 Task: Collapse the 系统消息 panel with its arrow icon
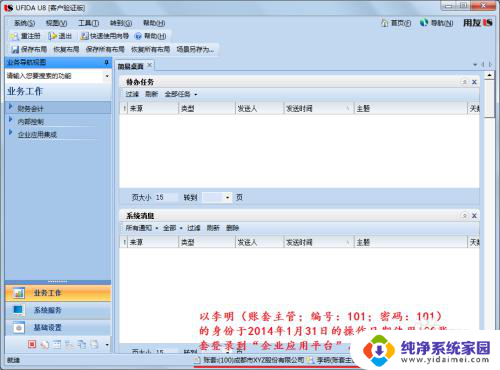click(464, 216)
